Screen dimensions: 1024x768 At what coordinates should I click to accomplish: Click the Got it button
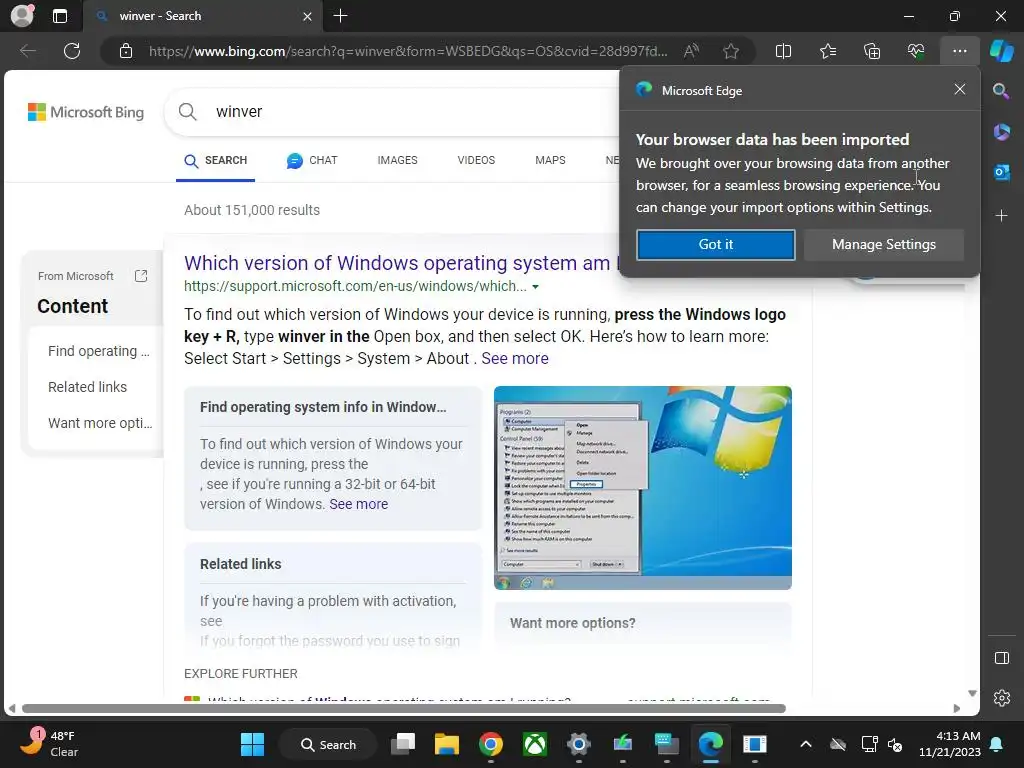pos(716,245)
